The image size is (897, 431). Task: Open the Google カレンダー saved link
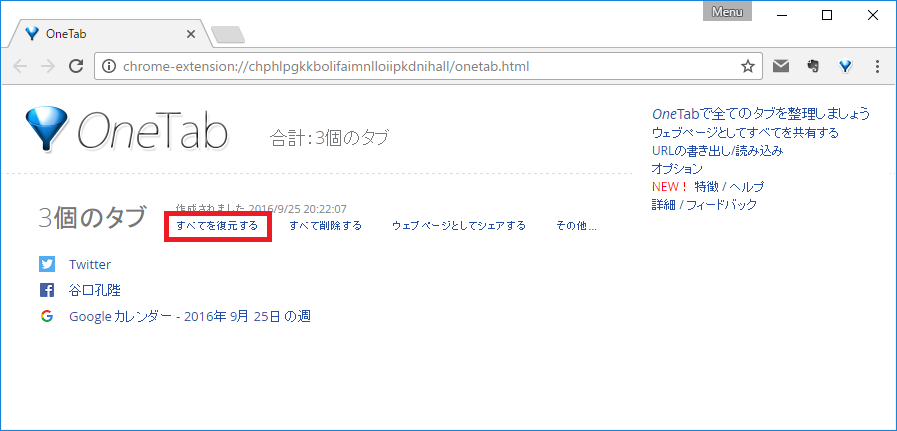190,317
